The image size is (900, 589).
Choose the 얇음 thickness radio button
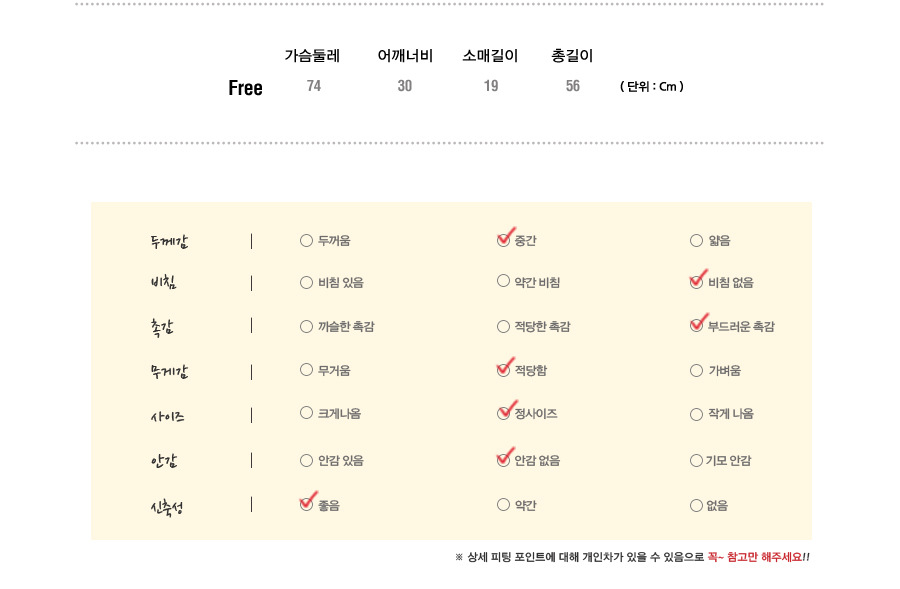point(696,241)
